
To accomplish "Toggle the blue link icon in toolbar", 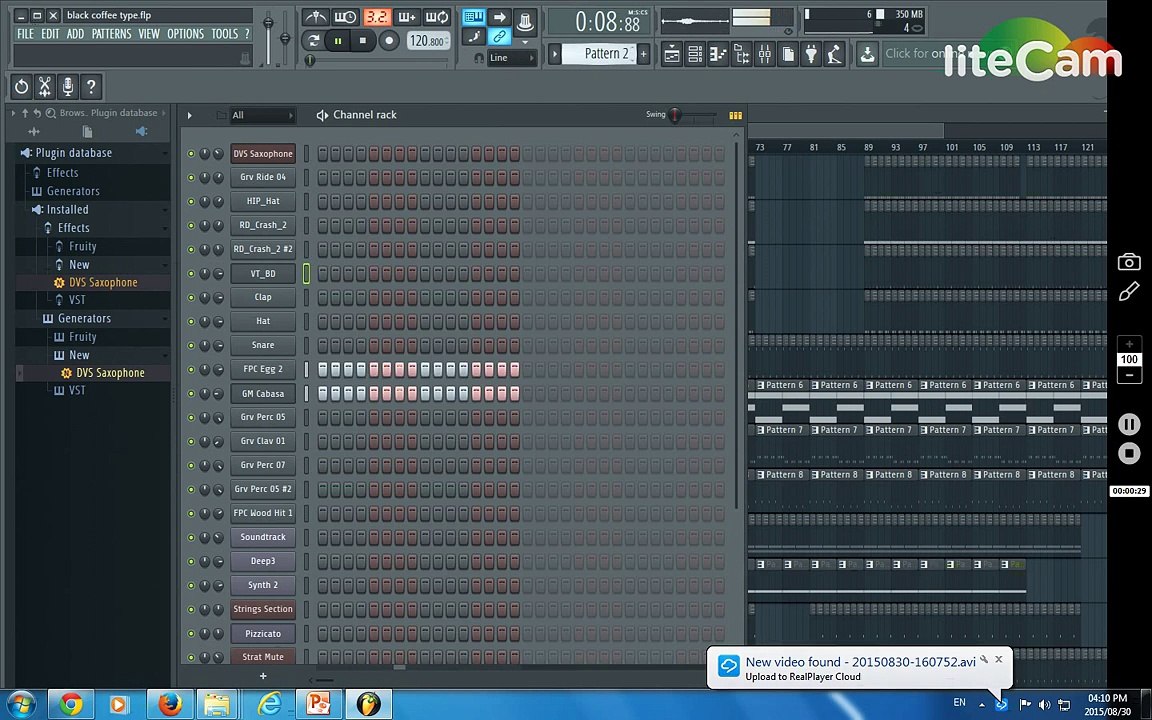I will point(500,36).
